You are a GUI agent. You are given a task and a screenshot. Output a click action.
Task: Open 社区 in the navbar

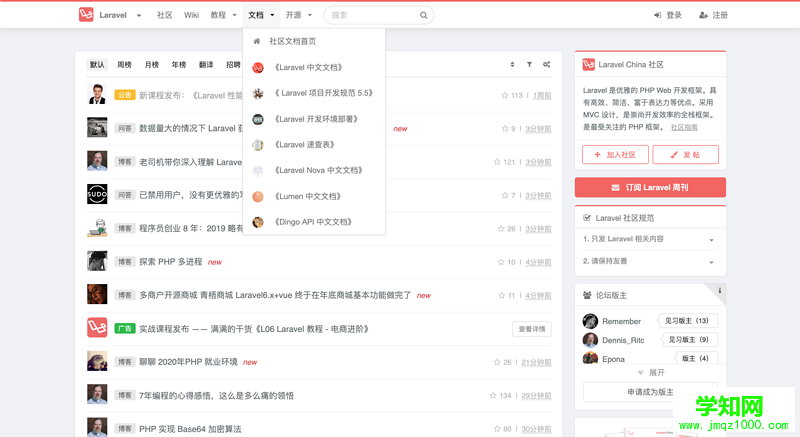pyautogui.click(x=164, y=15)
